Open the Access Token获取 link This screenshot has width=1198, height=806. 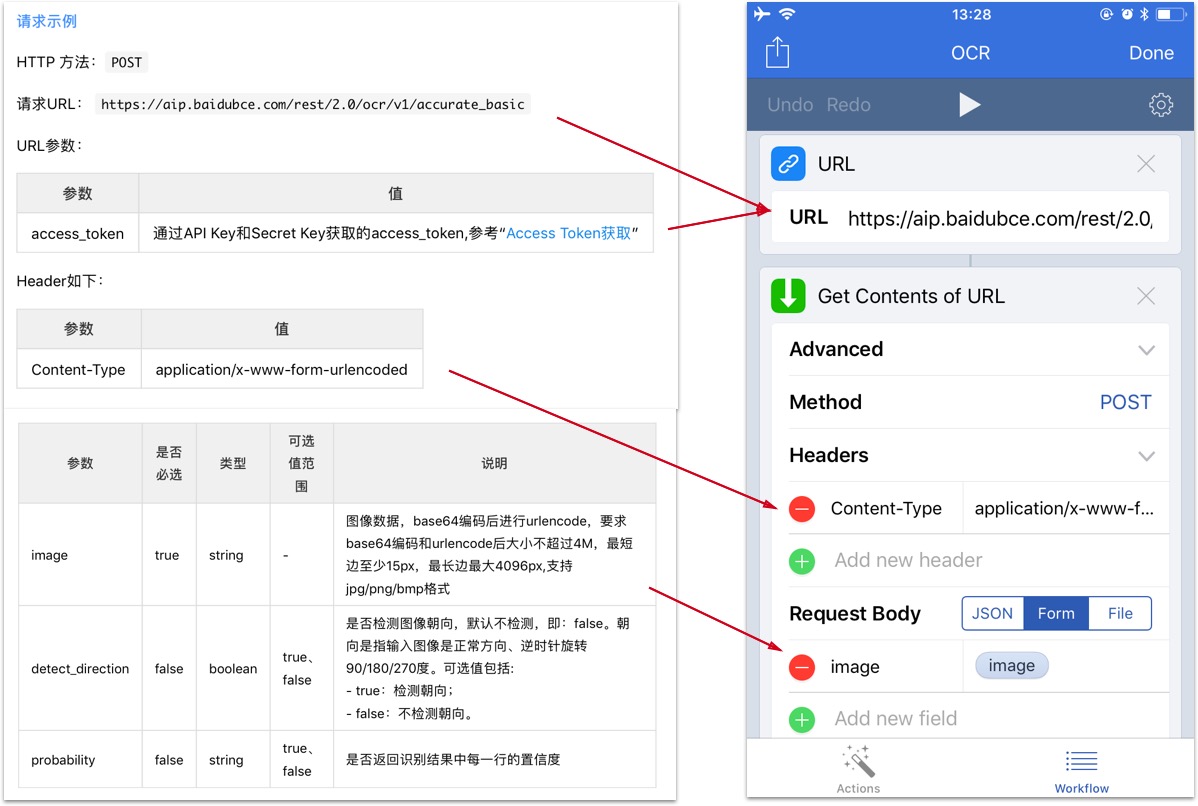tap(568, 233)
